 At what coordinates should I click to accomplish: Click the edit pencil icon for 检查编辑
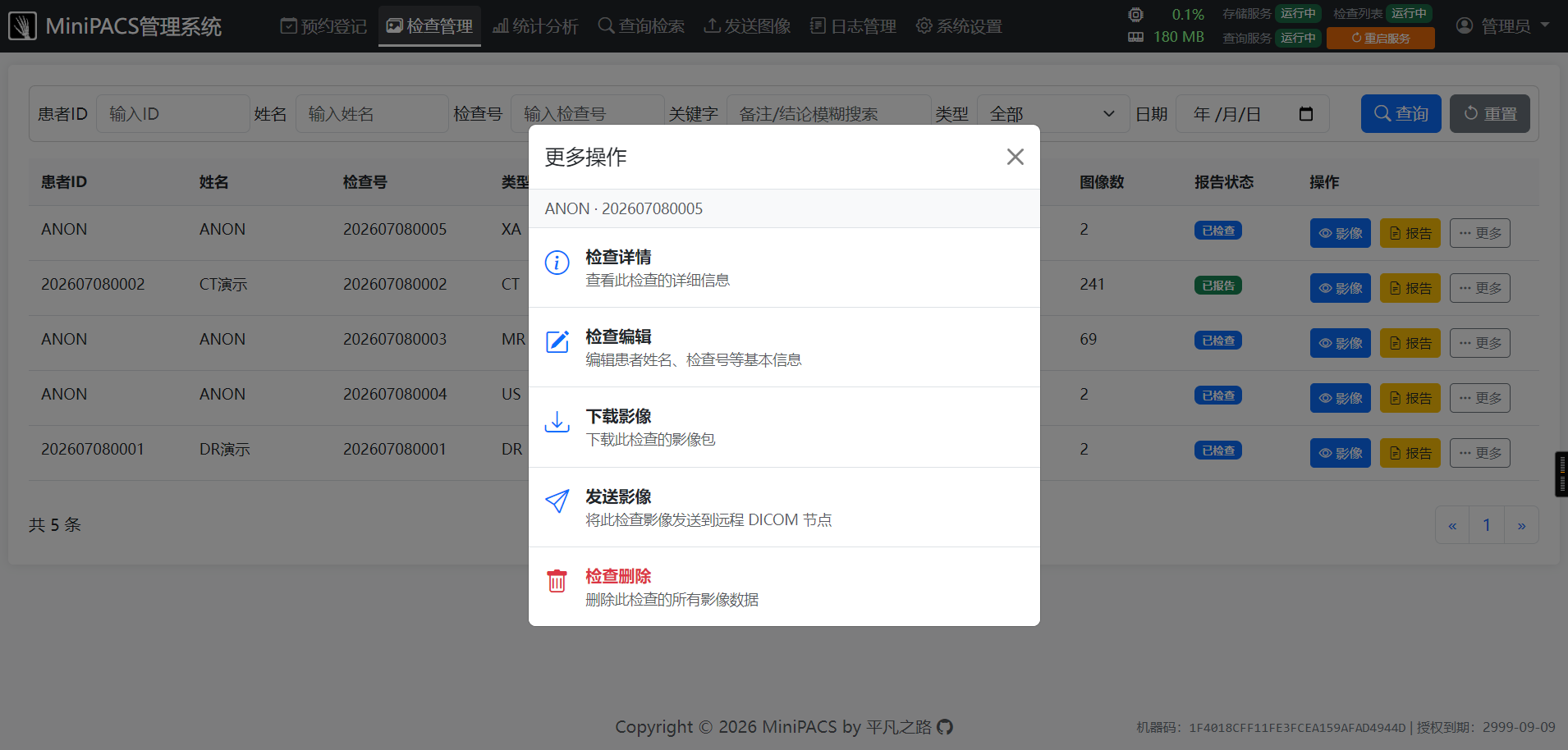(557, 341)
